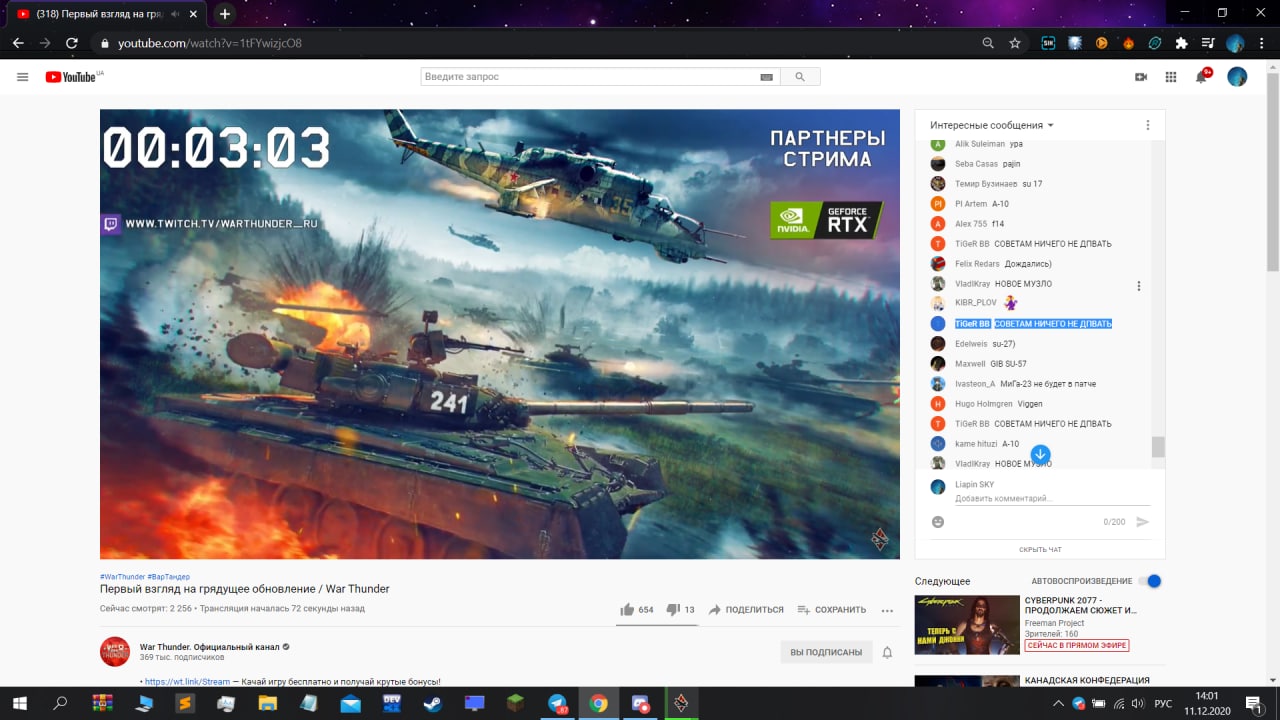Open the create video camera icon
Screen dimensions: 1280x720
point(1141,77)
